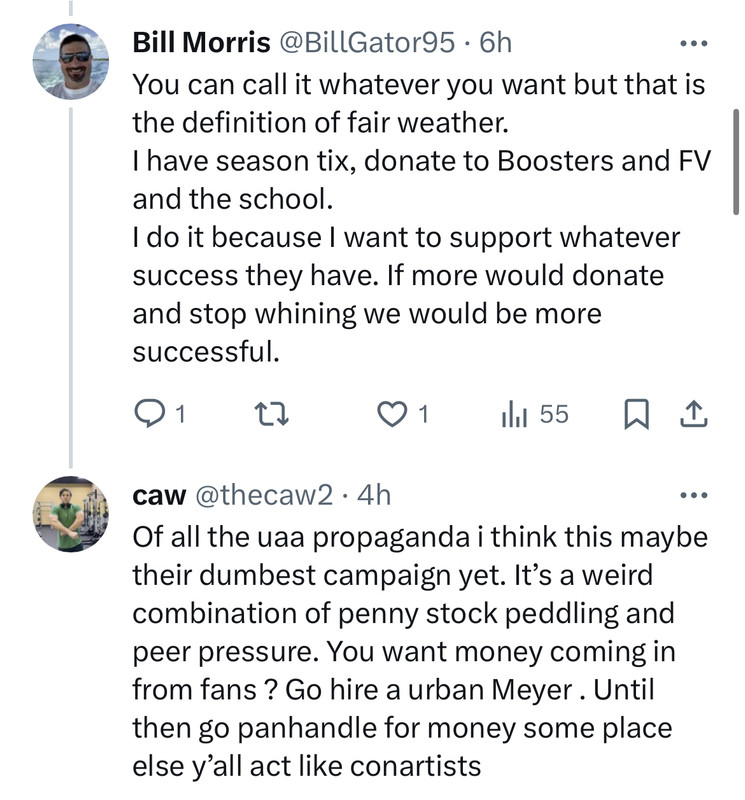Reply to Bill Morris's tweet
The image size is (745, 800).
(x=148, y=414)
